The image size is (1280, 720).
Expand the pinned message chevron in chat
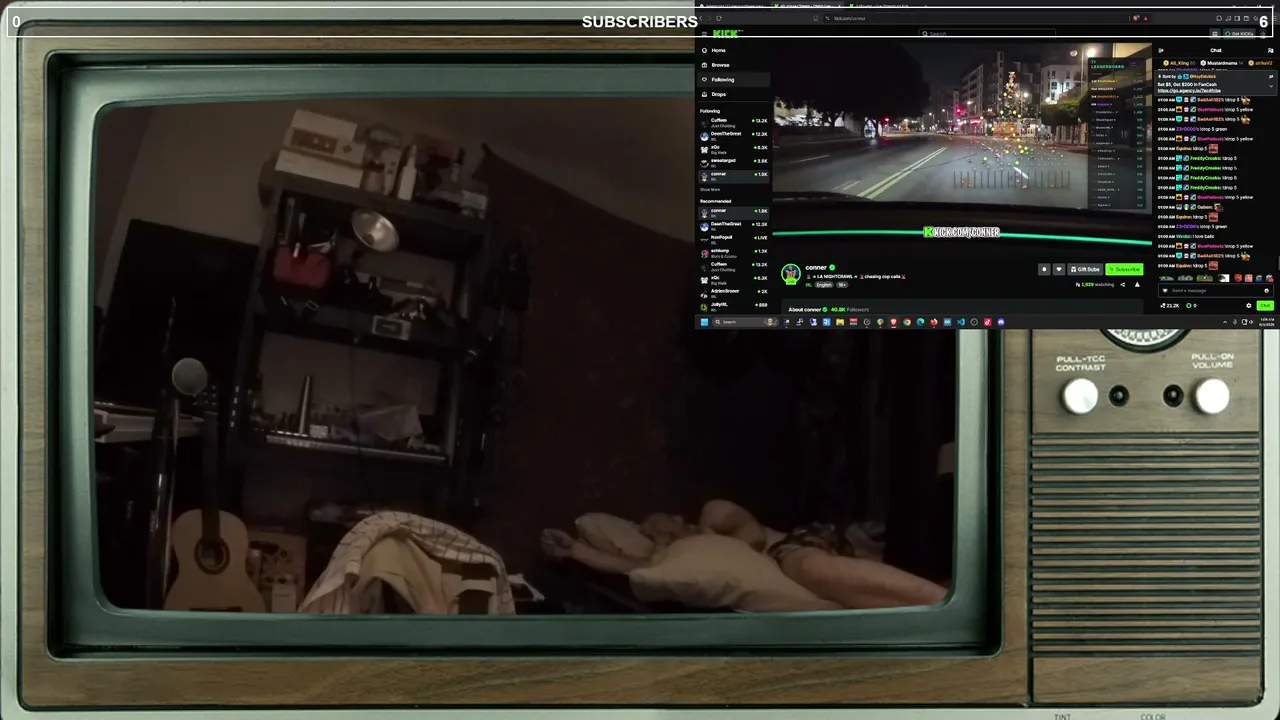point(1271,86)
